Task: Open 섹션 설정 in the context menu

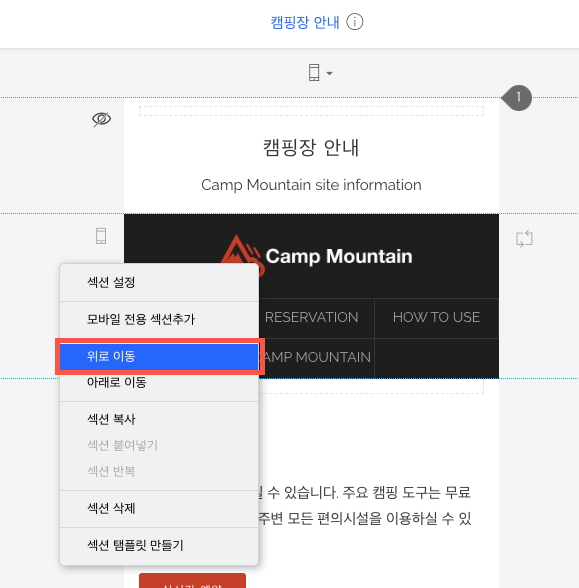Action: click(159, 282)
